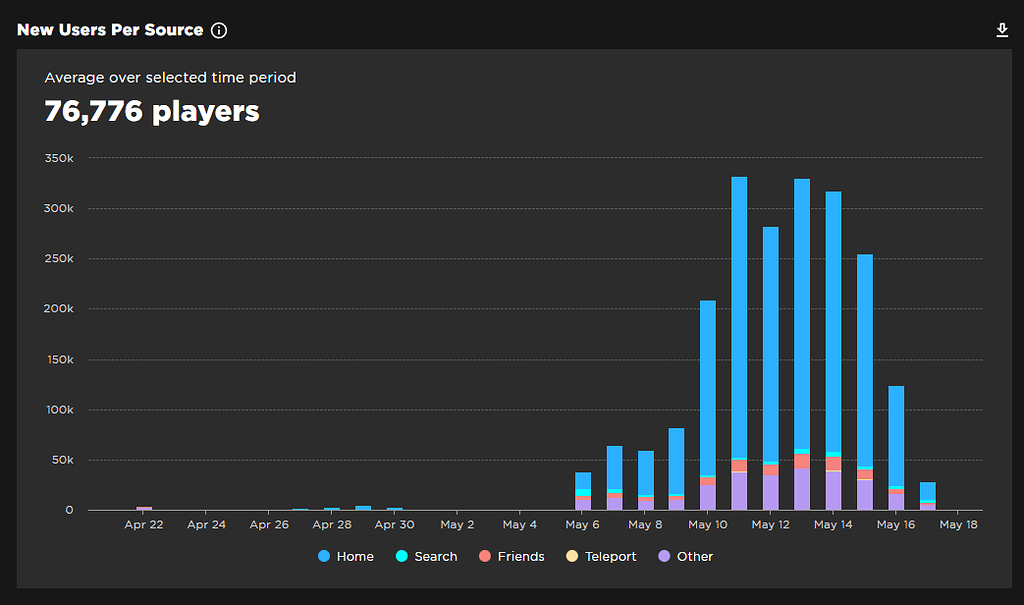Click the New Users Per Source title
This screenshot has height=605, width=1024.
point(110,30)
